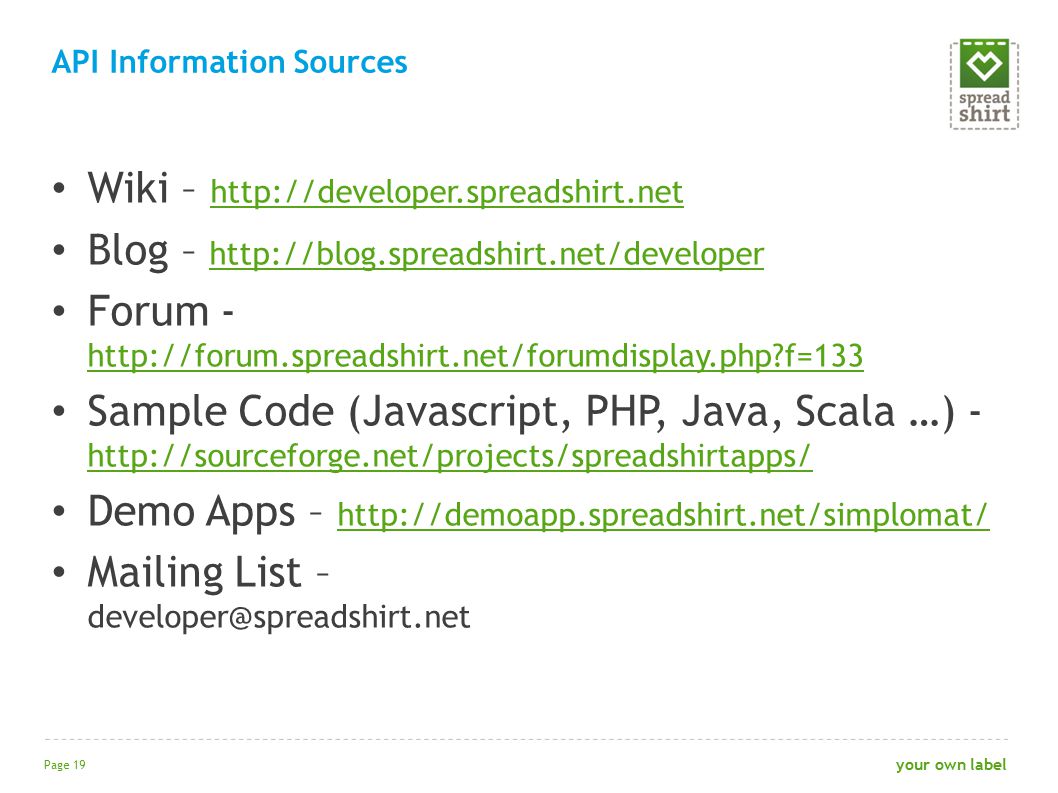Click the Spreadshirt logo icon

984,84
